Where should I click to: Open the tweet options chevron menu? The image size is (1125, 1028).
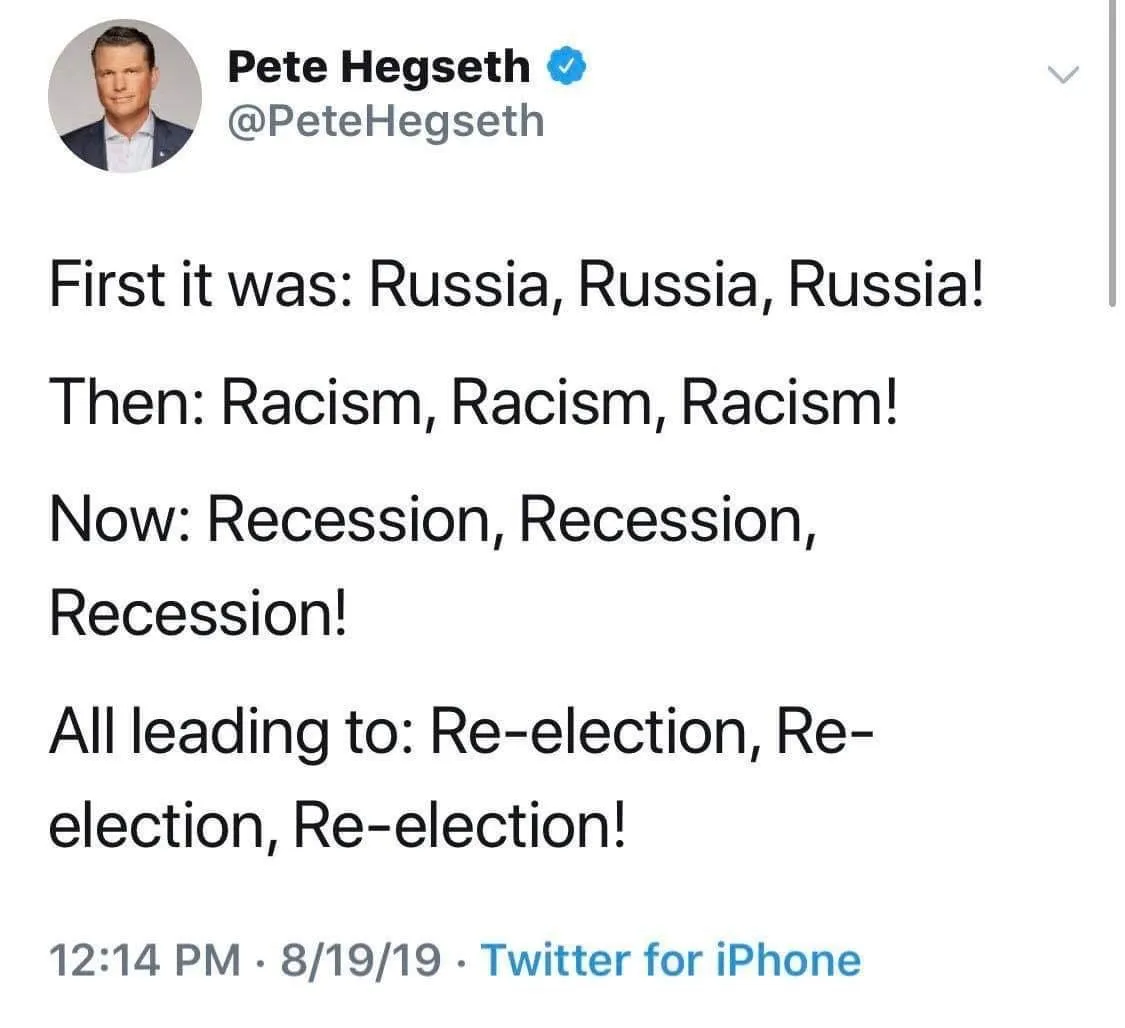tap(1063, 74)
